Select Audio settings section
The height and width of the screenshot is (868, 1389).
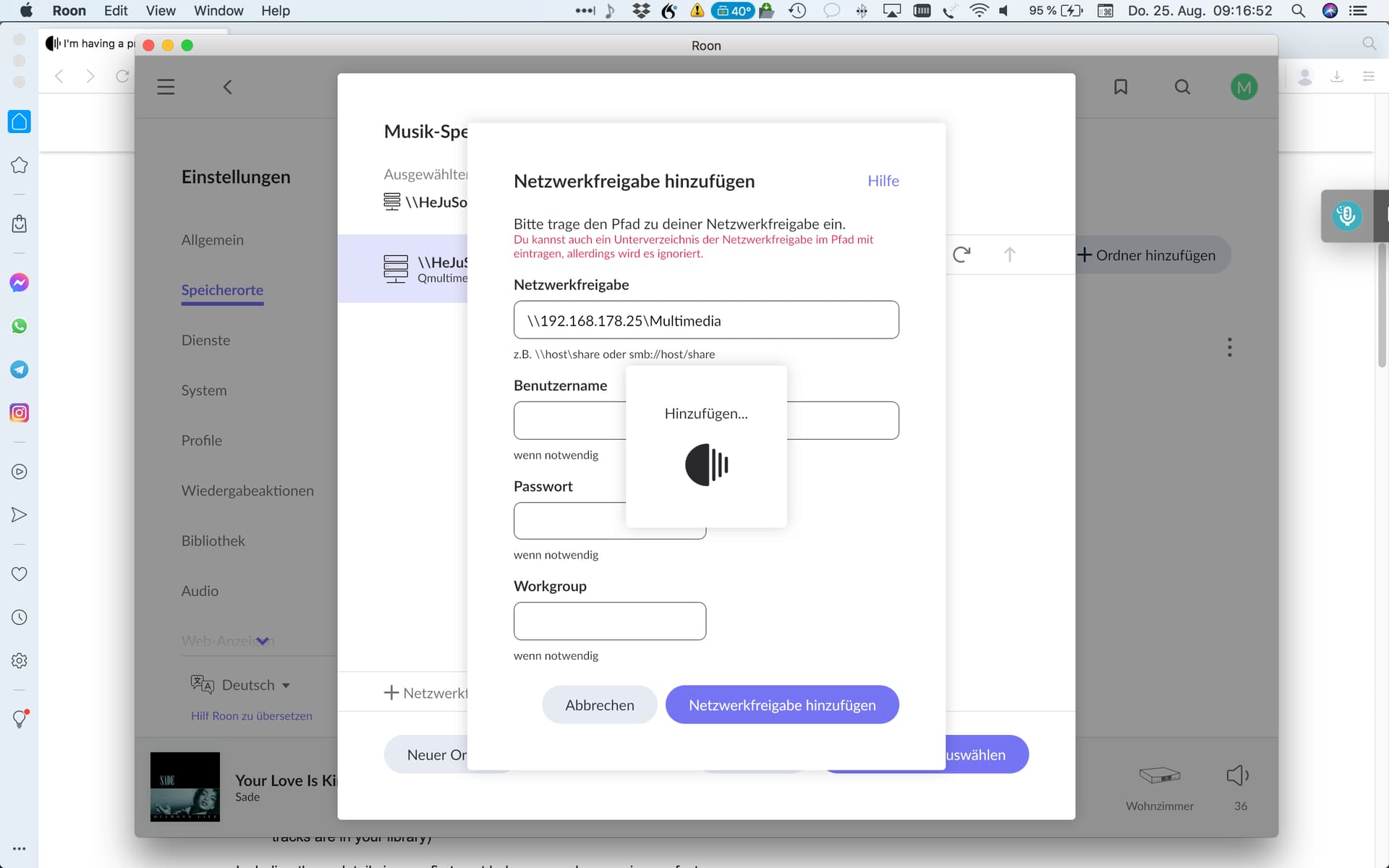200,591
